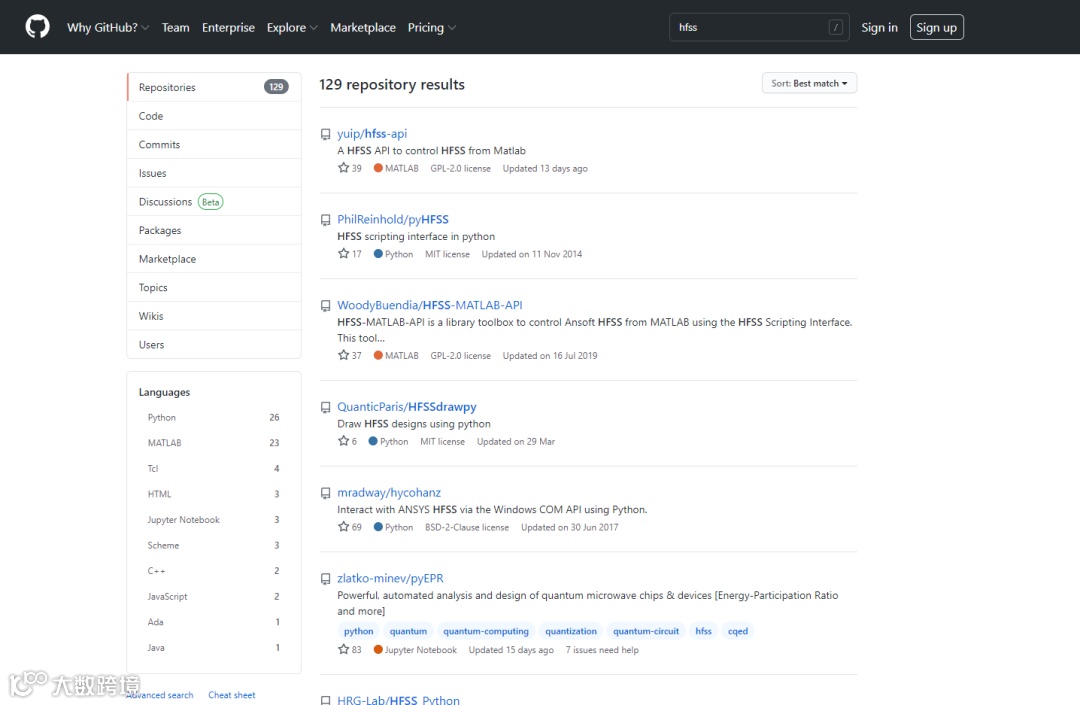Viewport: 1080px width, 705px height.
Task: Filter results by Jupyter Notebook language
Action: 214,519
